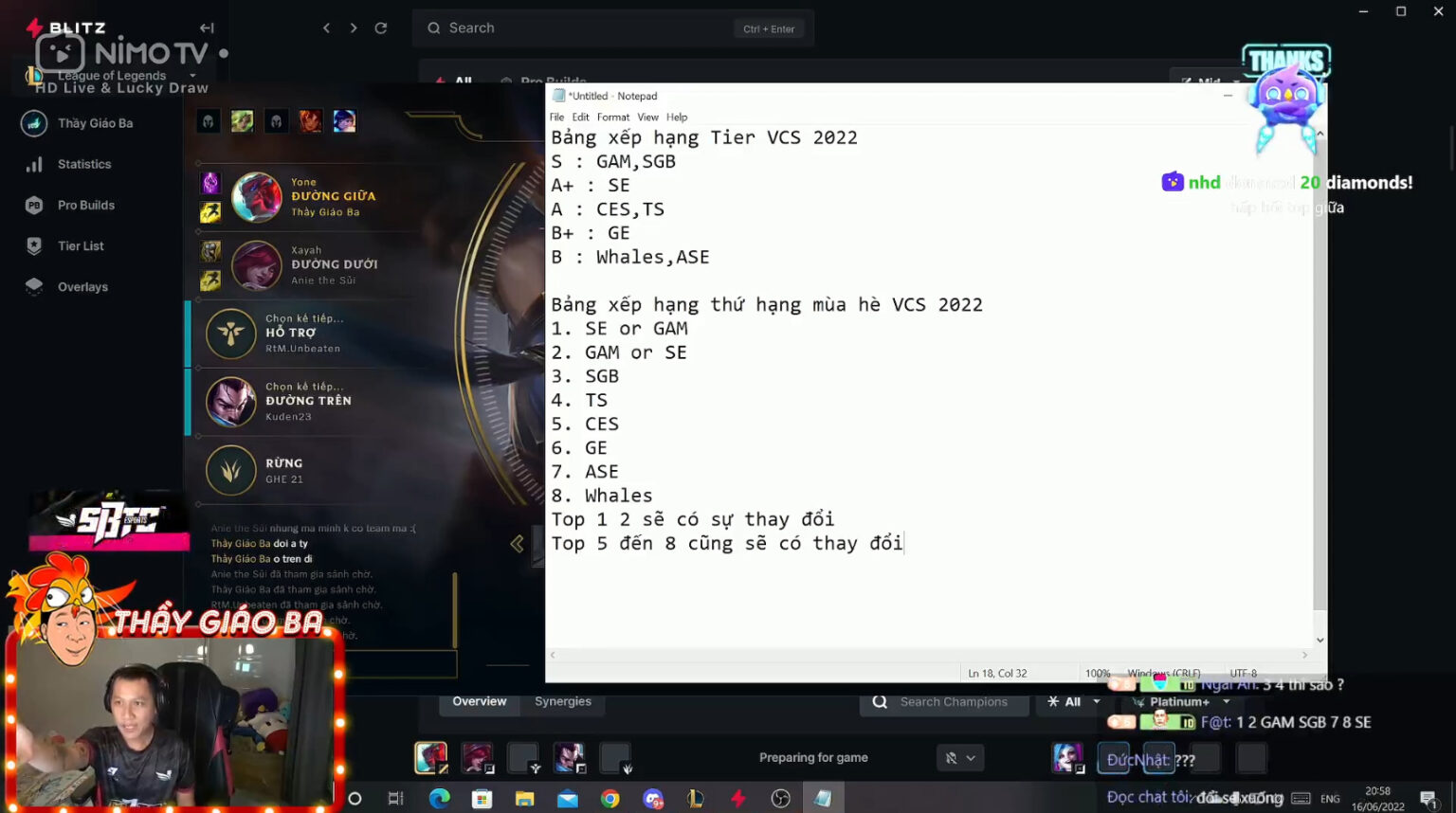
Task: Open OBS Studio from taskbar
Action: click(781, 799)
